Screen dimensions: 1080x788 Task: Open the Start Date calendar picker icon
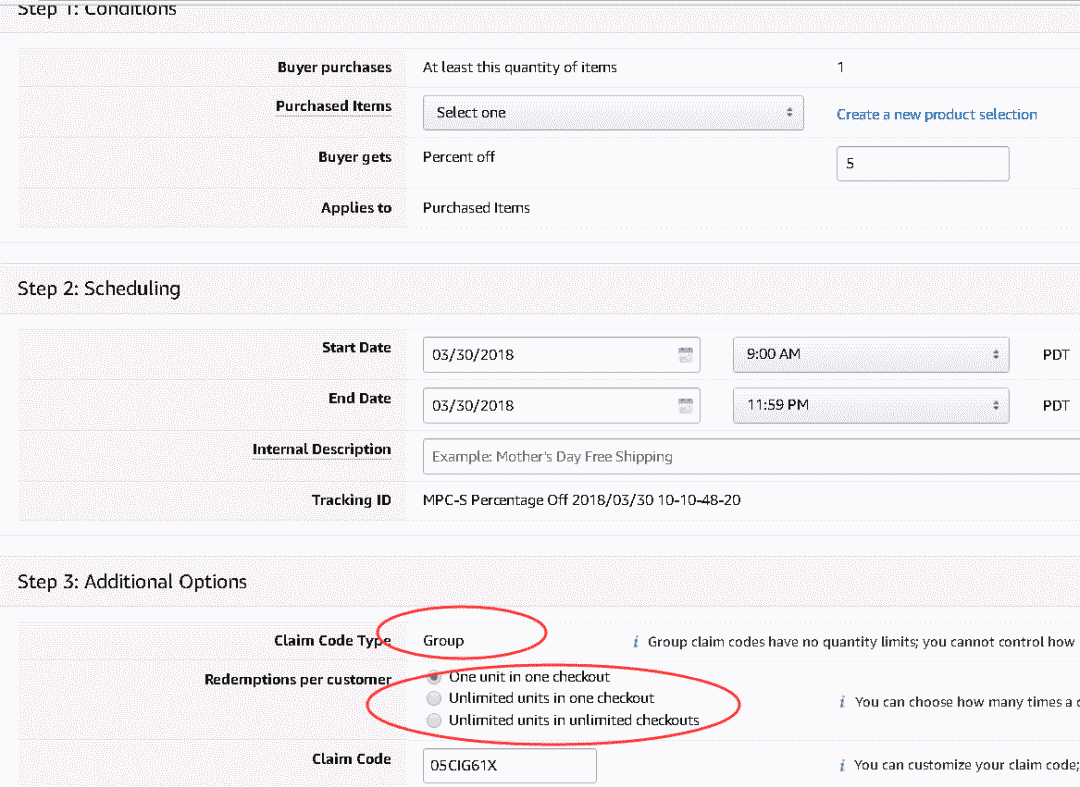tap(685, 354)
